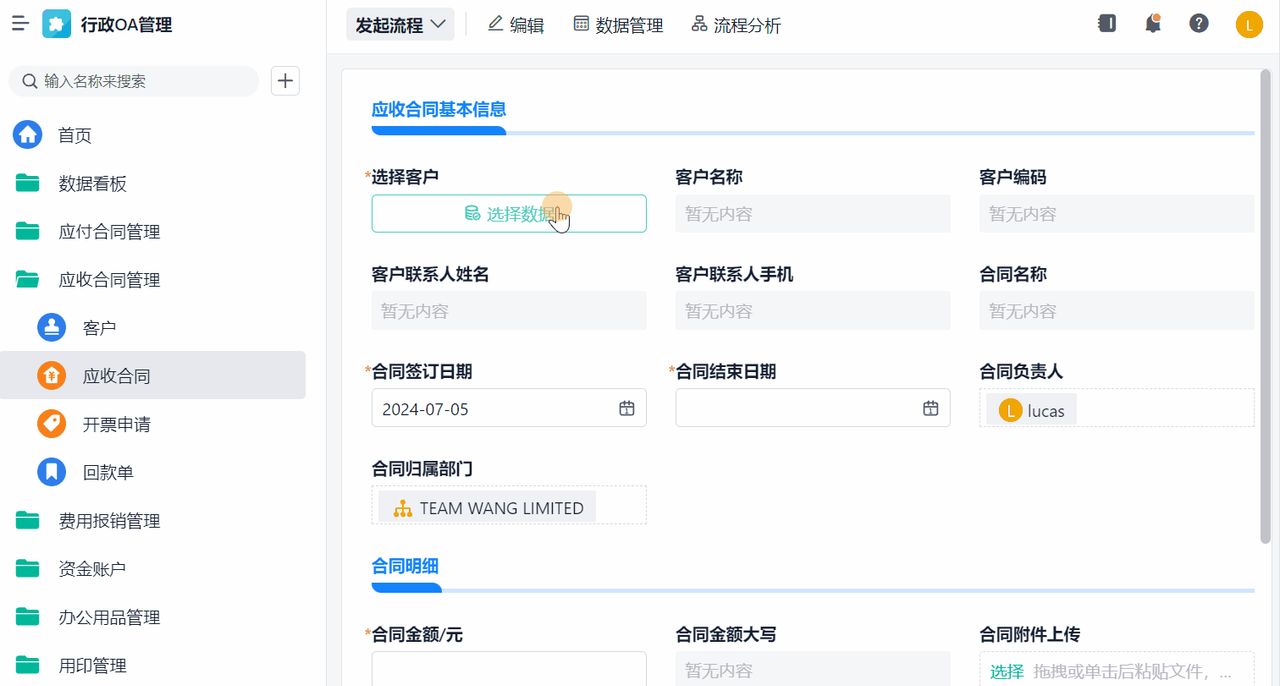Image resolution: width=1280 pixels, height=686 pixels.
Task: Click 选择 to upload a contract attachment
Action: (1005, 671)
